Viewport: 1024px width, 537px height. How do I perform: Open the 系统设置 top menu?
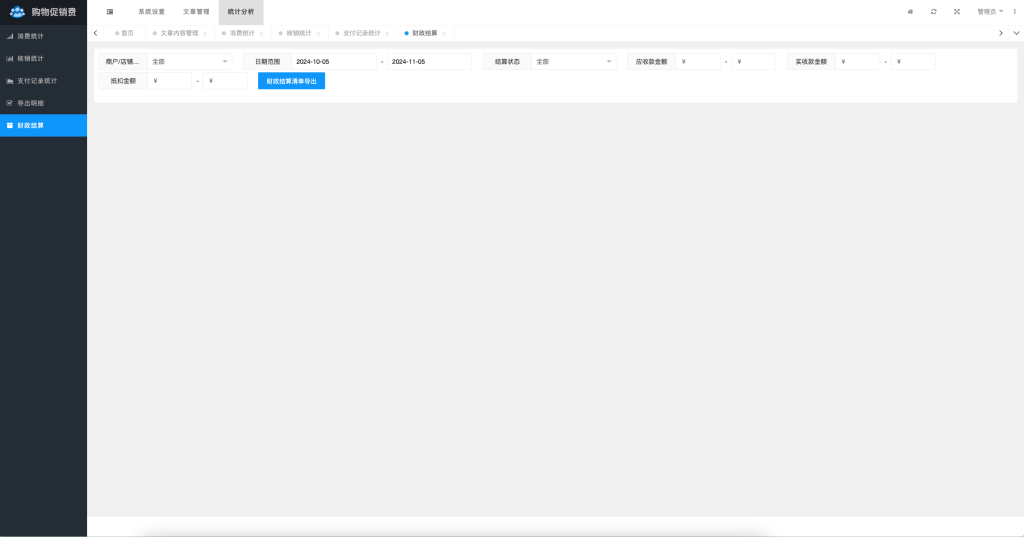(151, 12)
